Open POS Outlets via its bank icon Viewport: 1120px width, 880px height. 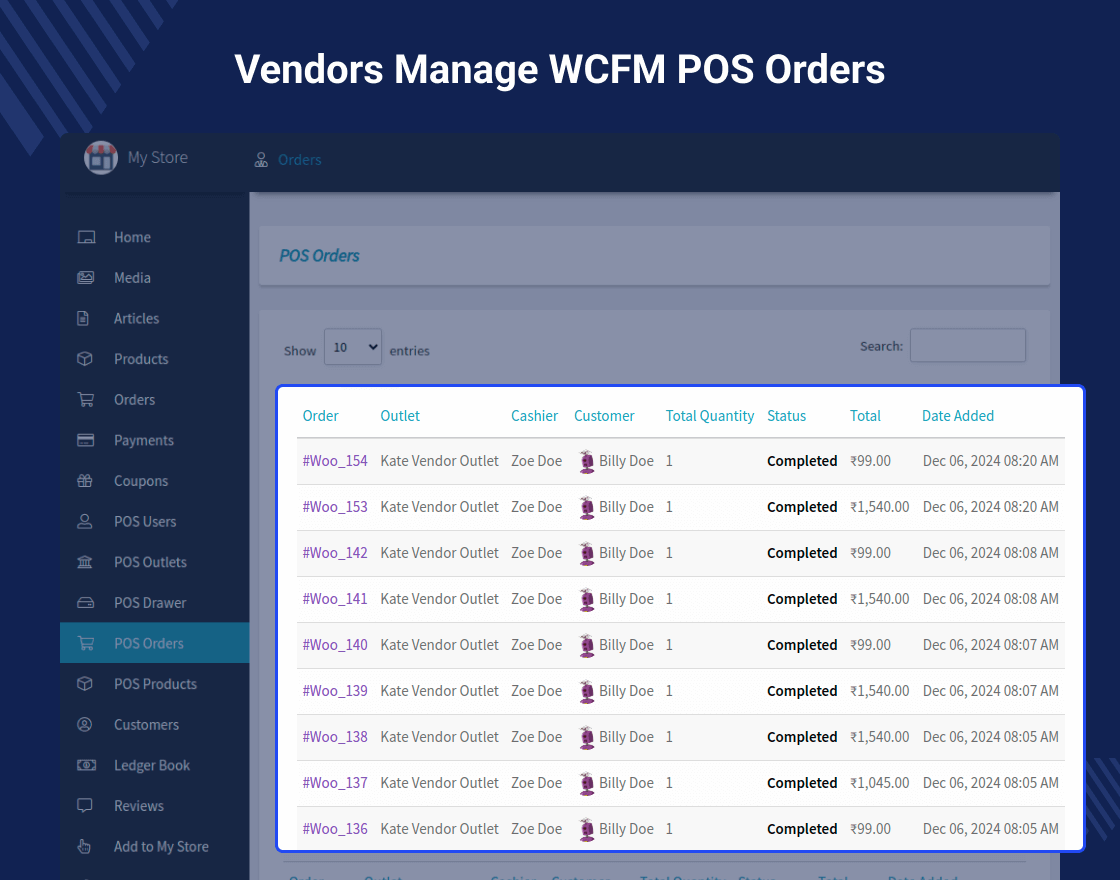(86, 562)
